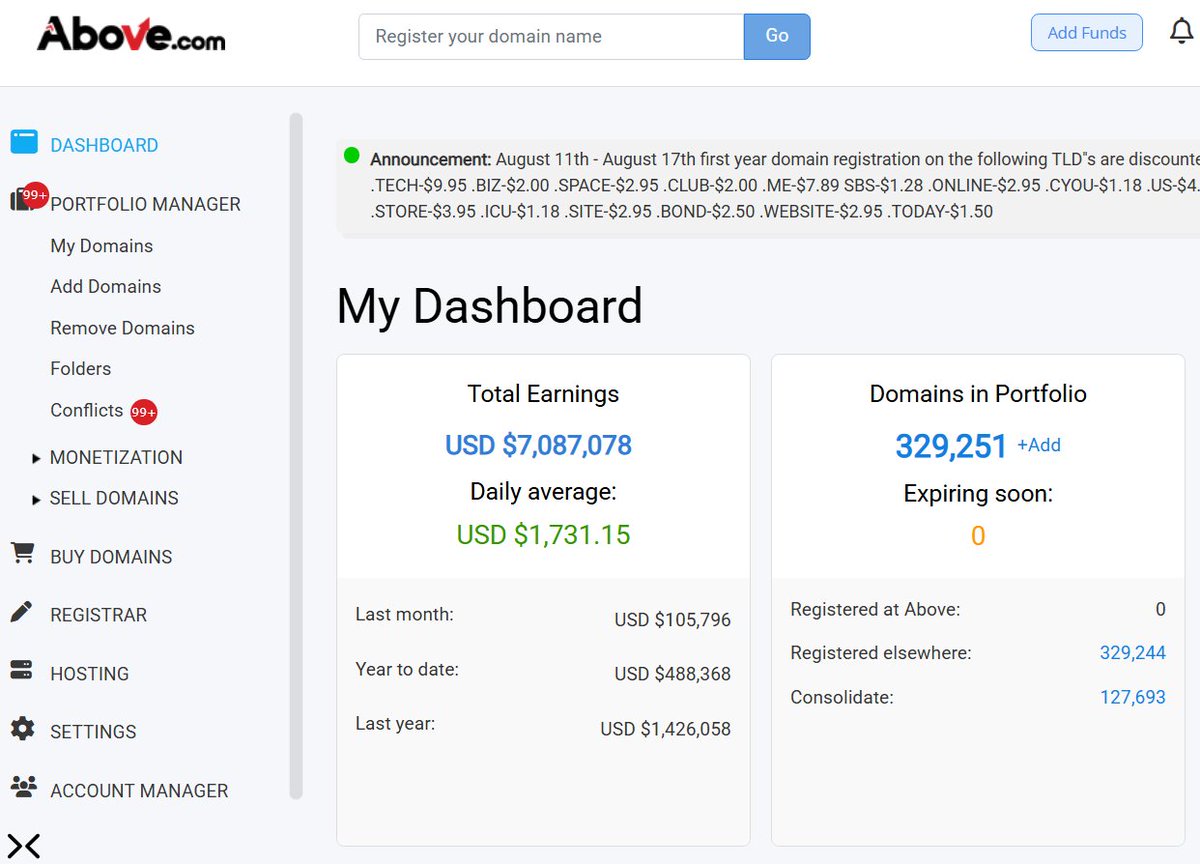
Task: Open the Hosting section
Action: 89,674
